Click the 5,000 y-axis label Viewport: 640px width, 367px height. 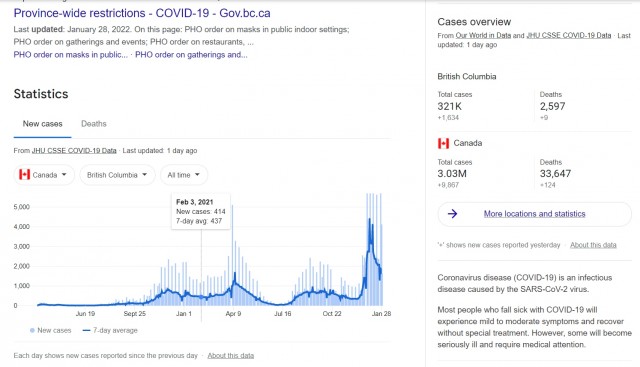[x=22, y=207]
